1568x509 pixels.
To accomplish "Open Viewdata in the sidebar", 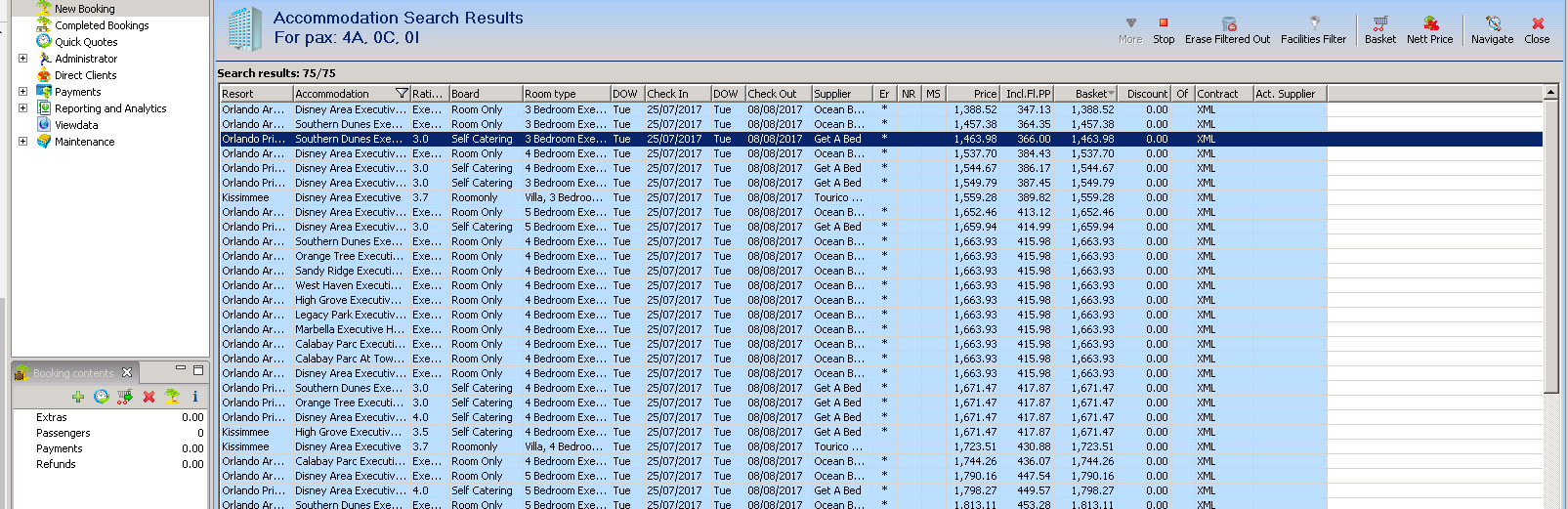I will click(76, 125).
